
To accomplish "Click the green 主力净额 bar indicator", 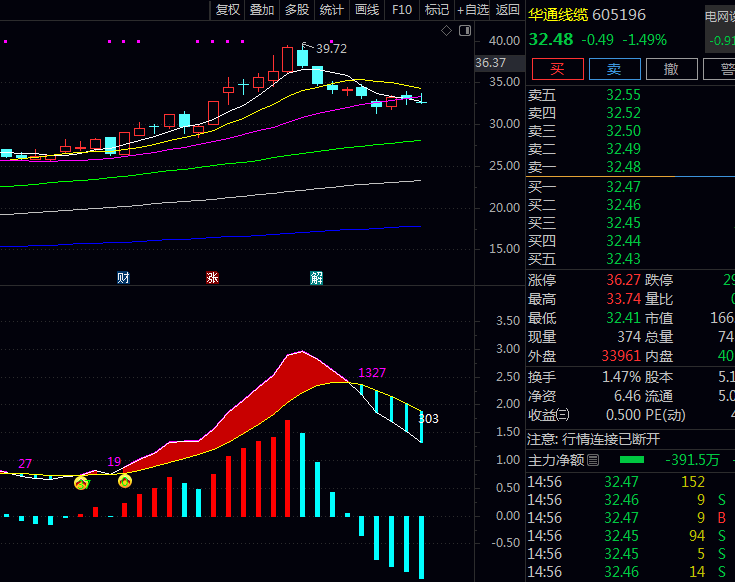I will (632, 460).
